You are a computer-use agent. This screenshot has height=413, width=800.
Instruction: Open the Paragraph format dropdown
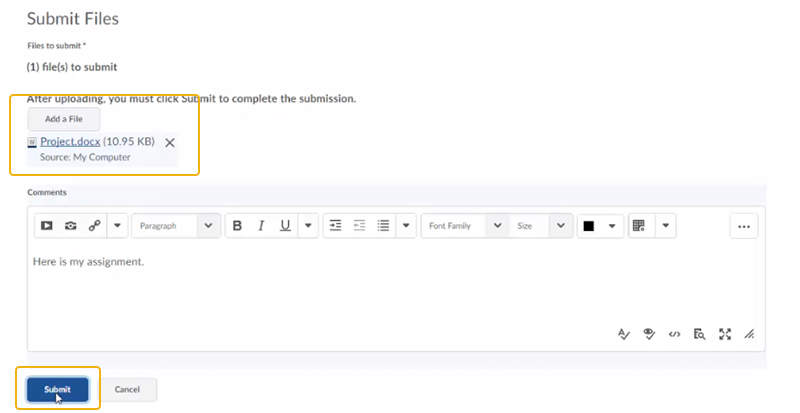pyautogui.click(x=176, y=226)
